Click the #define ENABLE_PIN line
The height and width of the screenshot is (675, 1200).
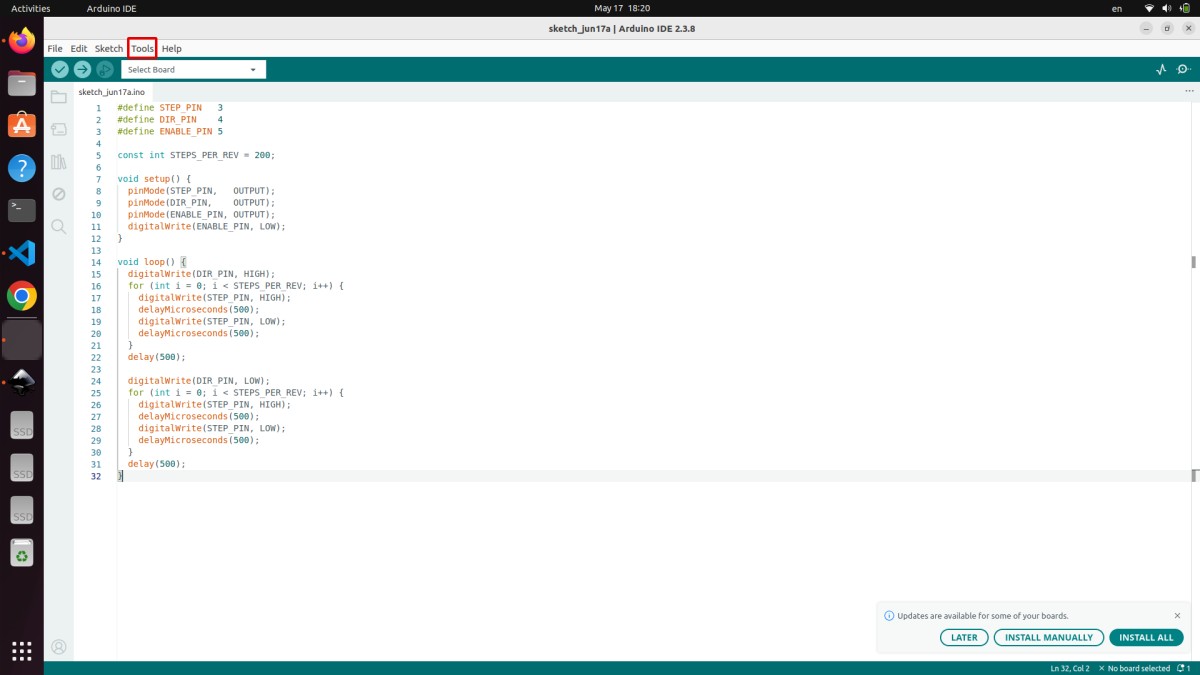point(170,131)
